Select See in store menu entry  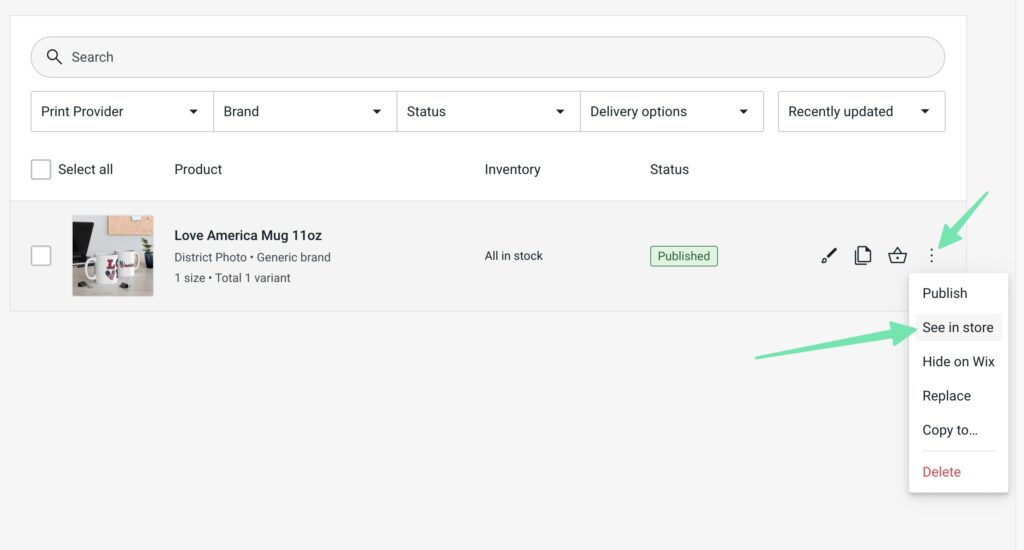957,327
